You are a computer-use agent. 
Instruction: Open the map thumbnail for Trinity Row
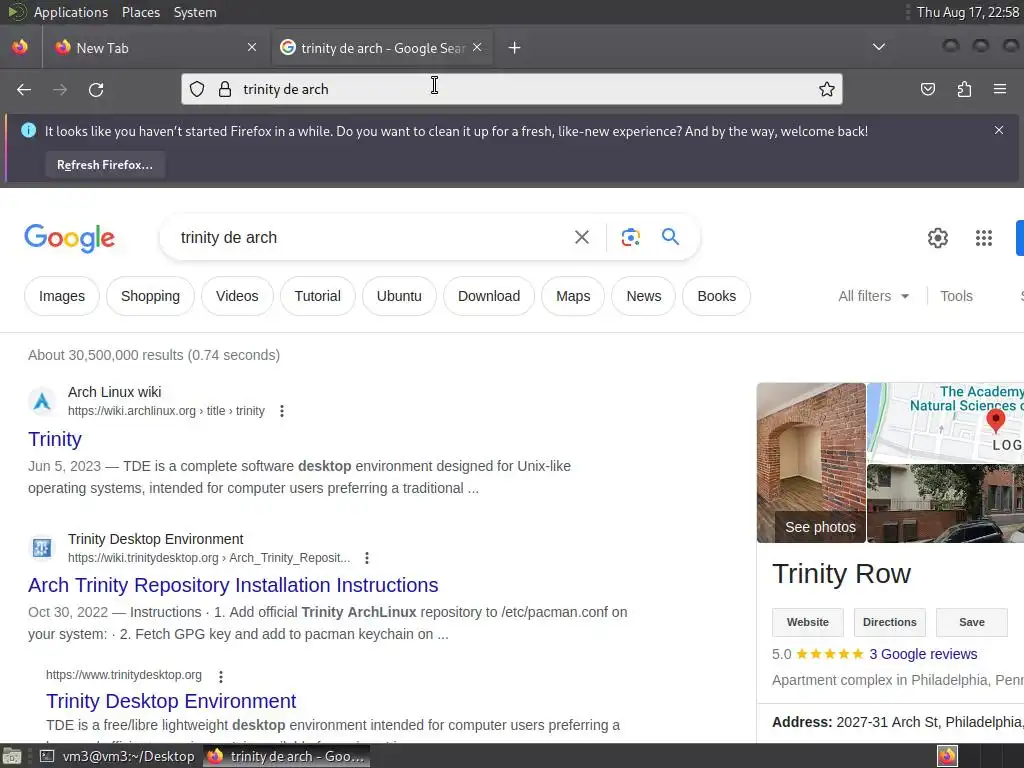coord(946,423)
